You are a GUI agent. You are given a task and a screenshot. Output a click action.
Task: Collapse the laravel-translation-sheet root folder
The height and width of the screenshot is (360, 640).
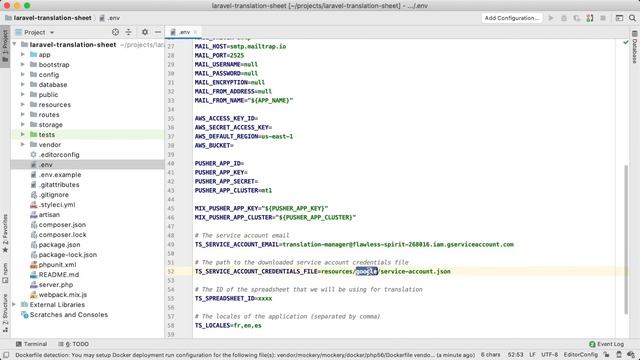click(x=15, y=44)
